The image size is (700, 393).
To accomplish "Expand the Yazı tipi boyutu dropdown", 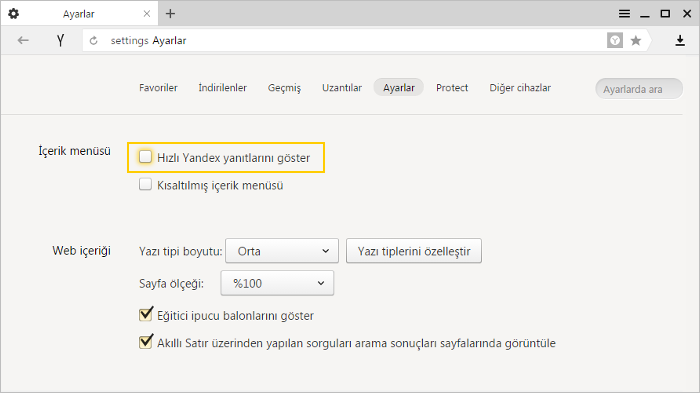I will click(x=282, y=251).
